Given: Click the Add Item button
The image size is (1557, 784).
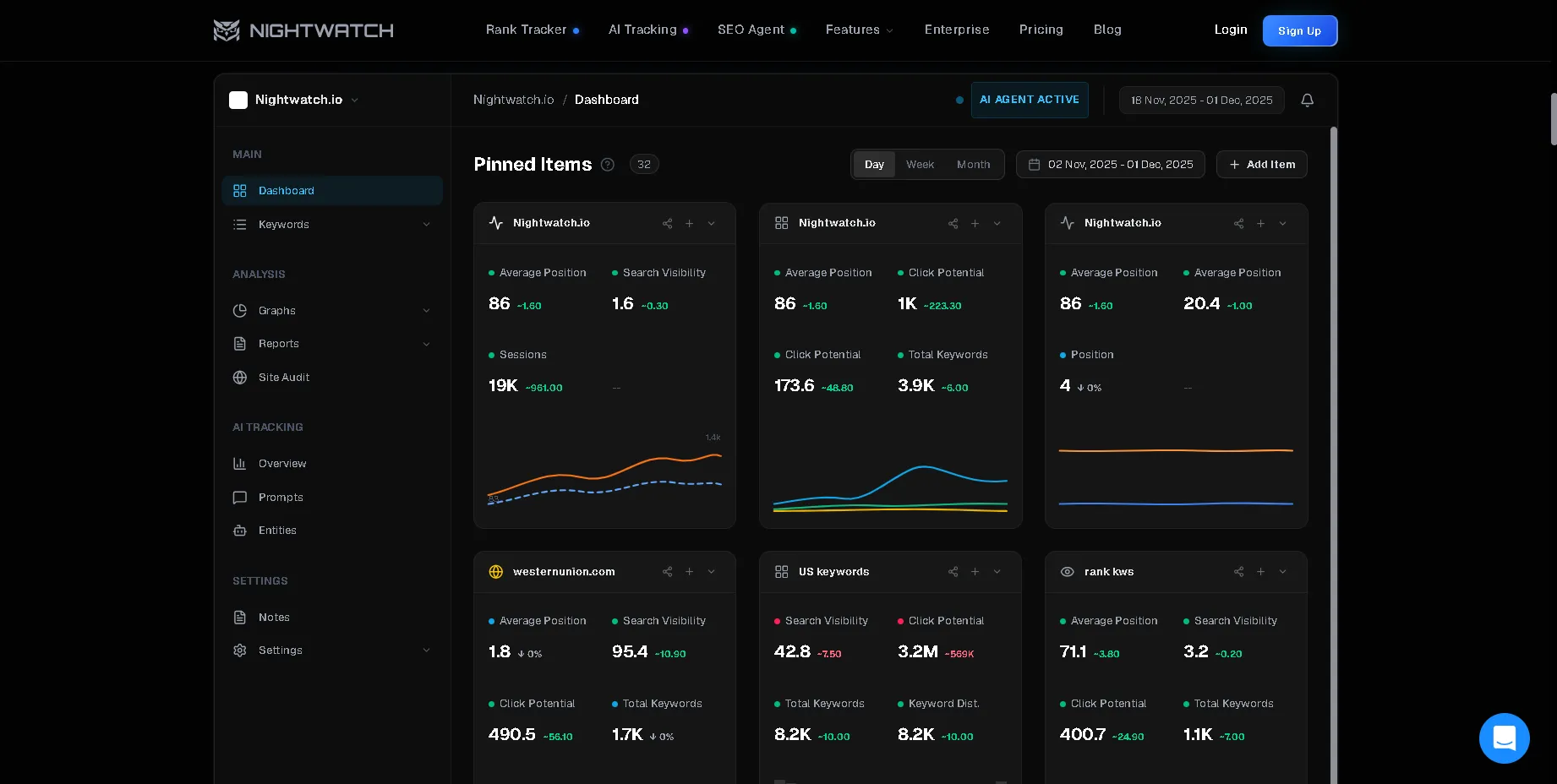Looking at the screenshot, I should coord(1262,165).
